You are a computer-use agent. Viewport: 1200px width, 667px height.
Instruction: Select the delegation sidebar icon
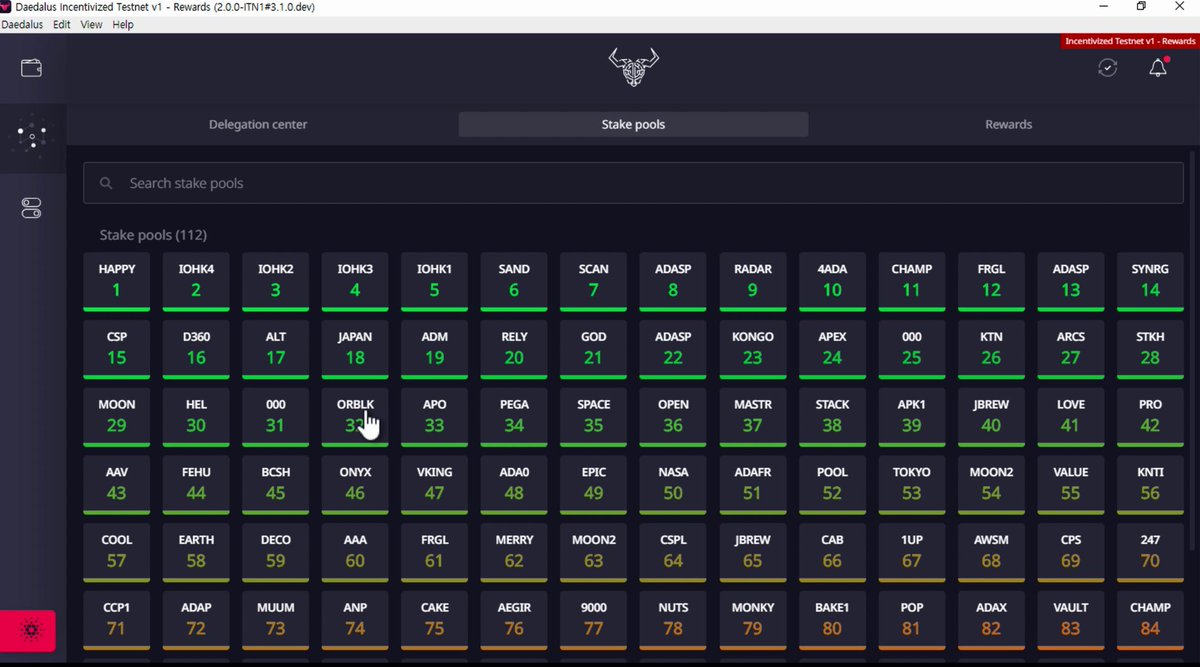[31, 138]
